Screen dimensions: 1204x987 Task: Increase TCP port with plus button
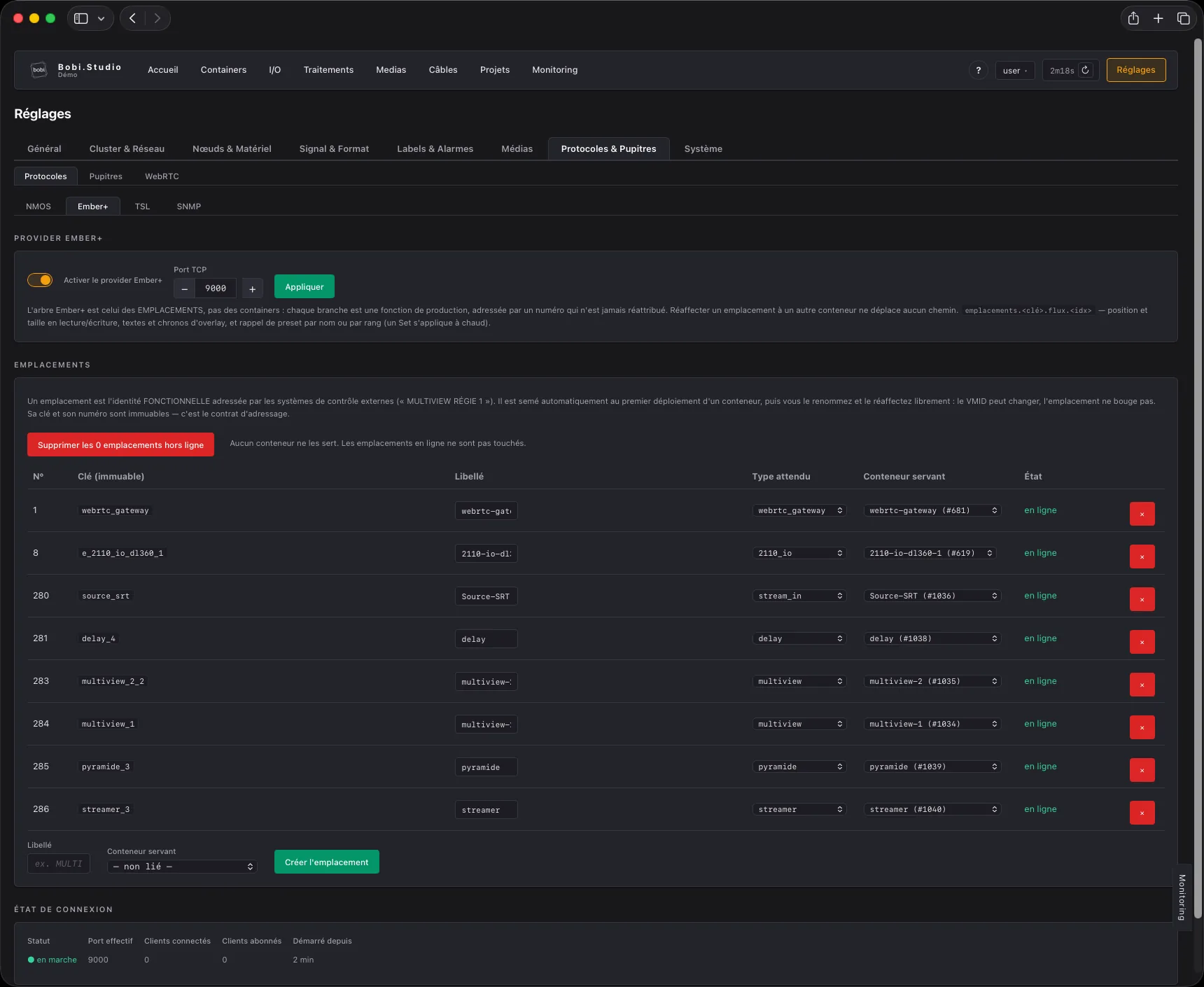coord(253,288)
